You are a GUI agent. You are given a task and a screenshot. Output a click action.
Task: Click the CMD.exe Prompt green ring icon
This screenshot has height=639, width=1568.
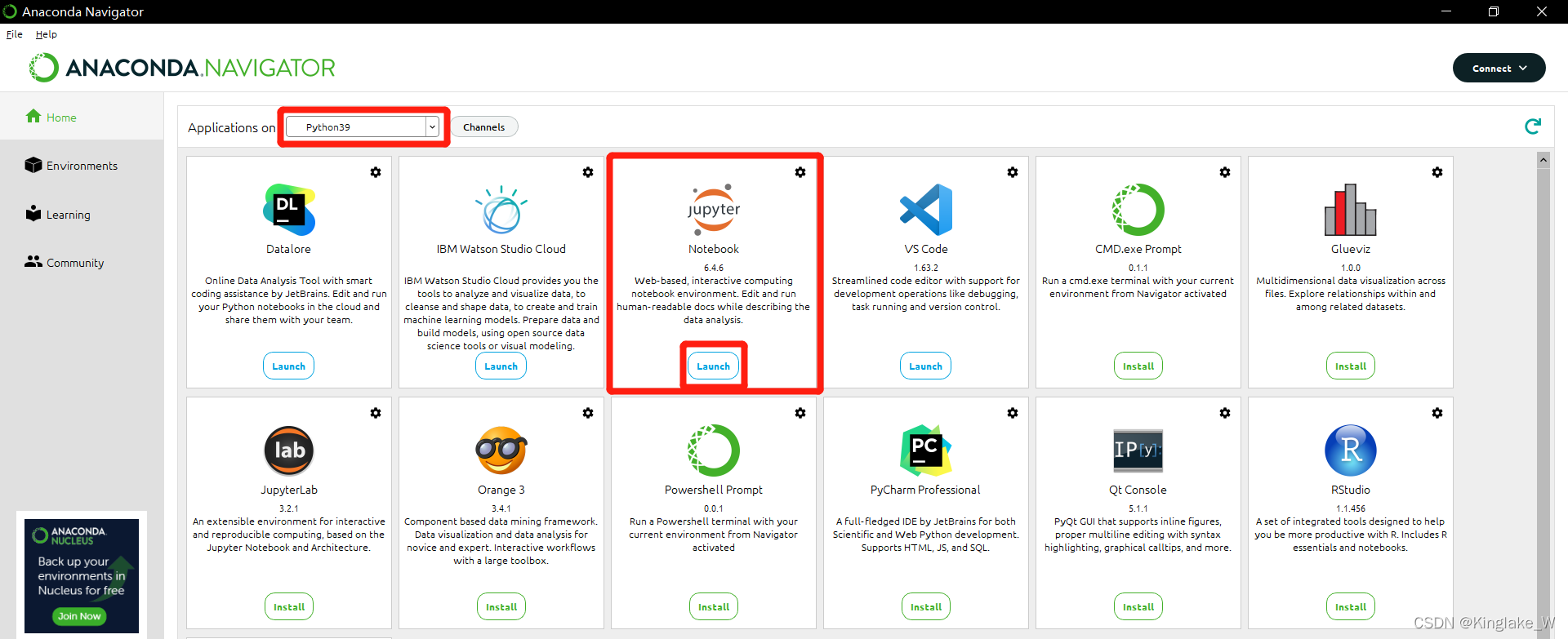pyautogui.click(x=1138, y=210)
